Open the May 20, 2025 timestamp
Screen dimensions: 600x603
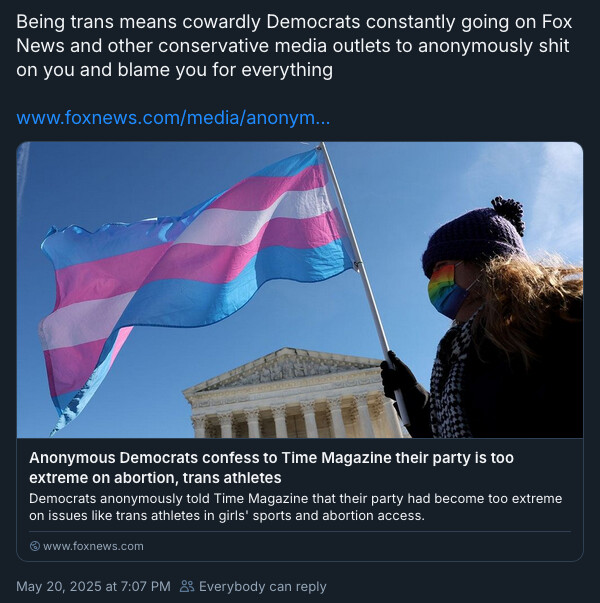[93, 586]
